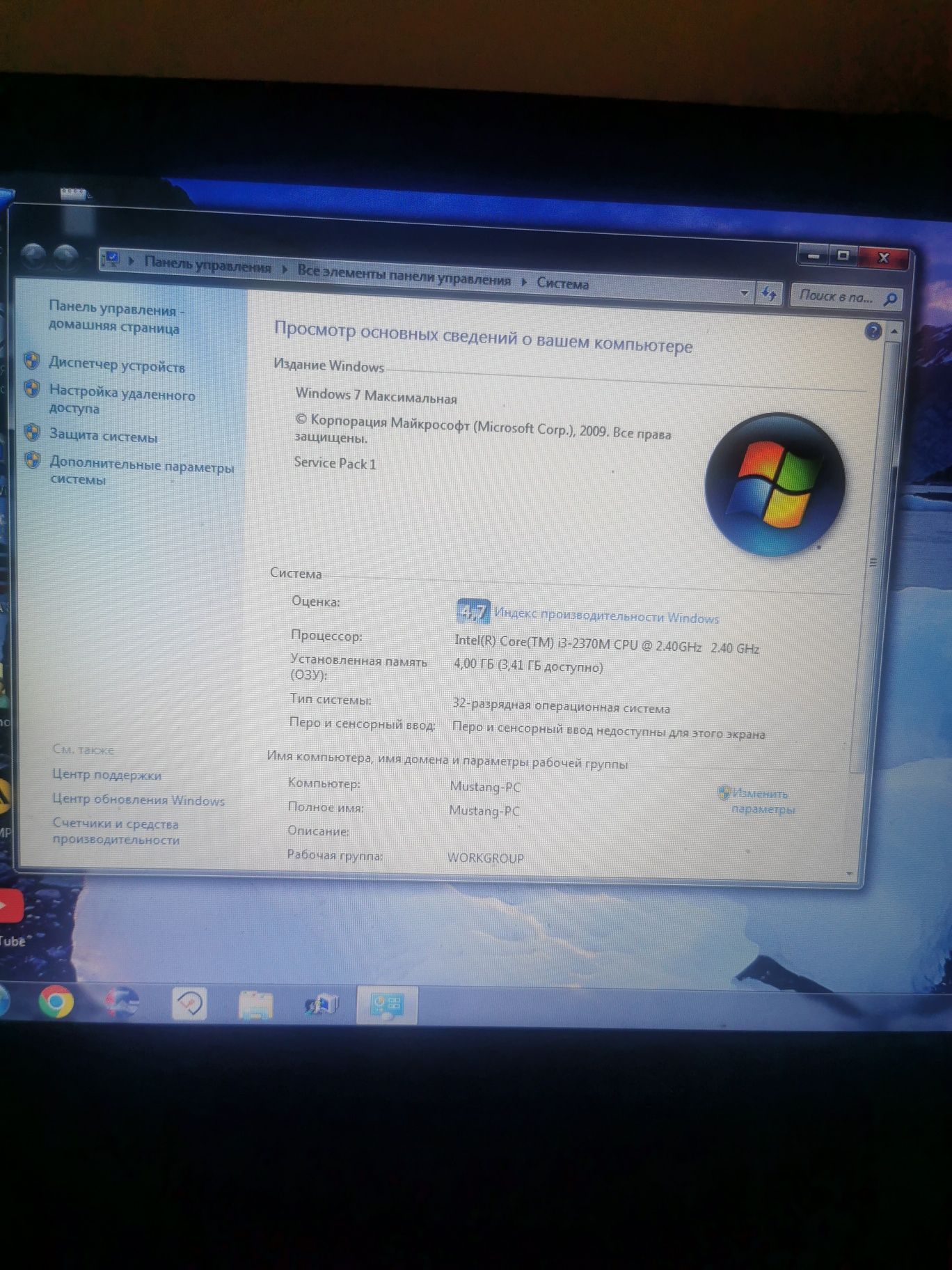Select the Система breadcrumb
Image resolution: width=952 pixels, height=1270 pixels.
(x=562, y=283)
